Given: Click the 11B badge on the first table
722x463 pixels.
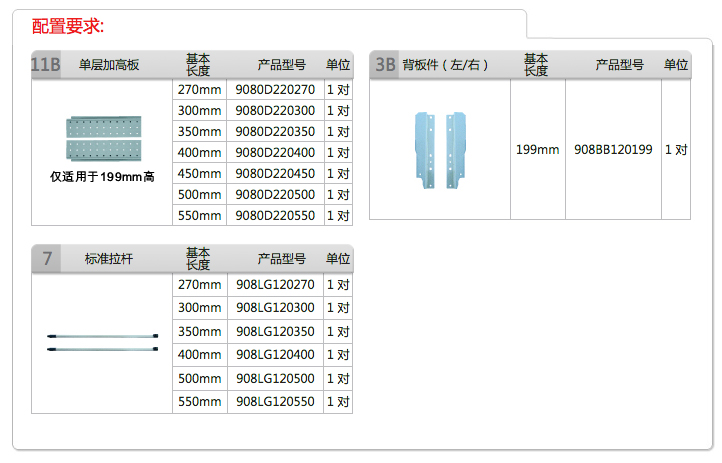Looking at the screenshot, I should 46,65.
